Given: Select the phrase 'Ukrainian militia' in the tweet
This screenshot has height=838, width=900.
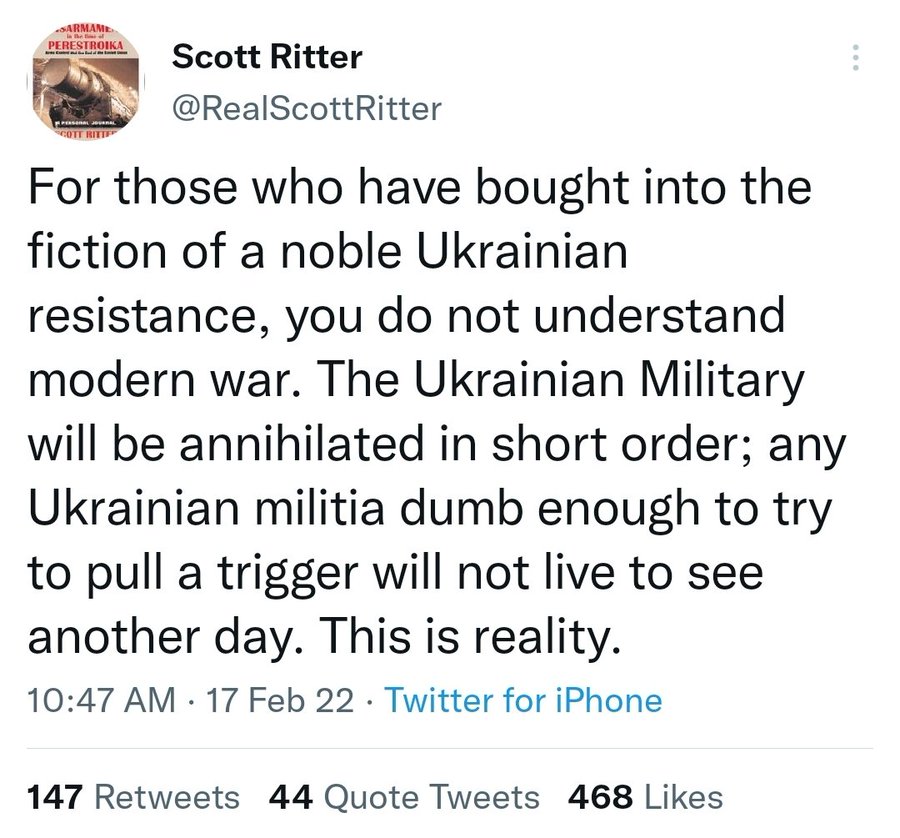Looking at the screenshot, I should coord(205,509).
